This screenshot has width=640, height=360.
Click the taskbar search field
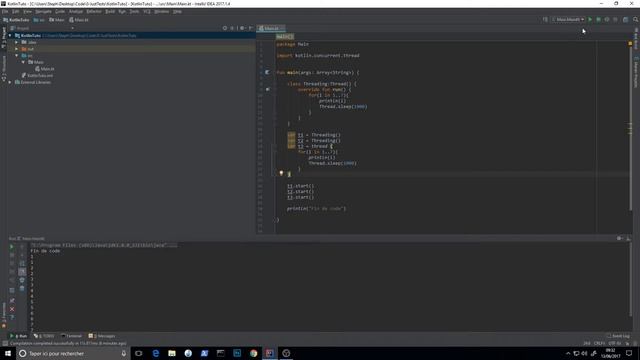click(73, 353)
